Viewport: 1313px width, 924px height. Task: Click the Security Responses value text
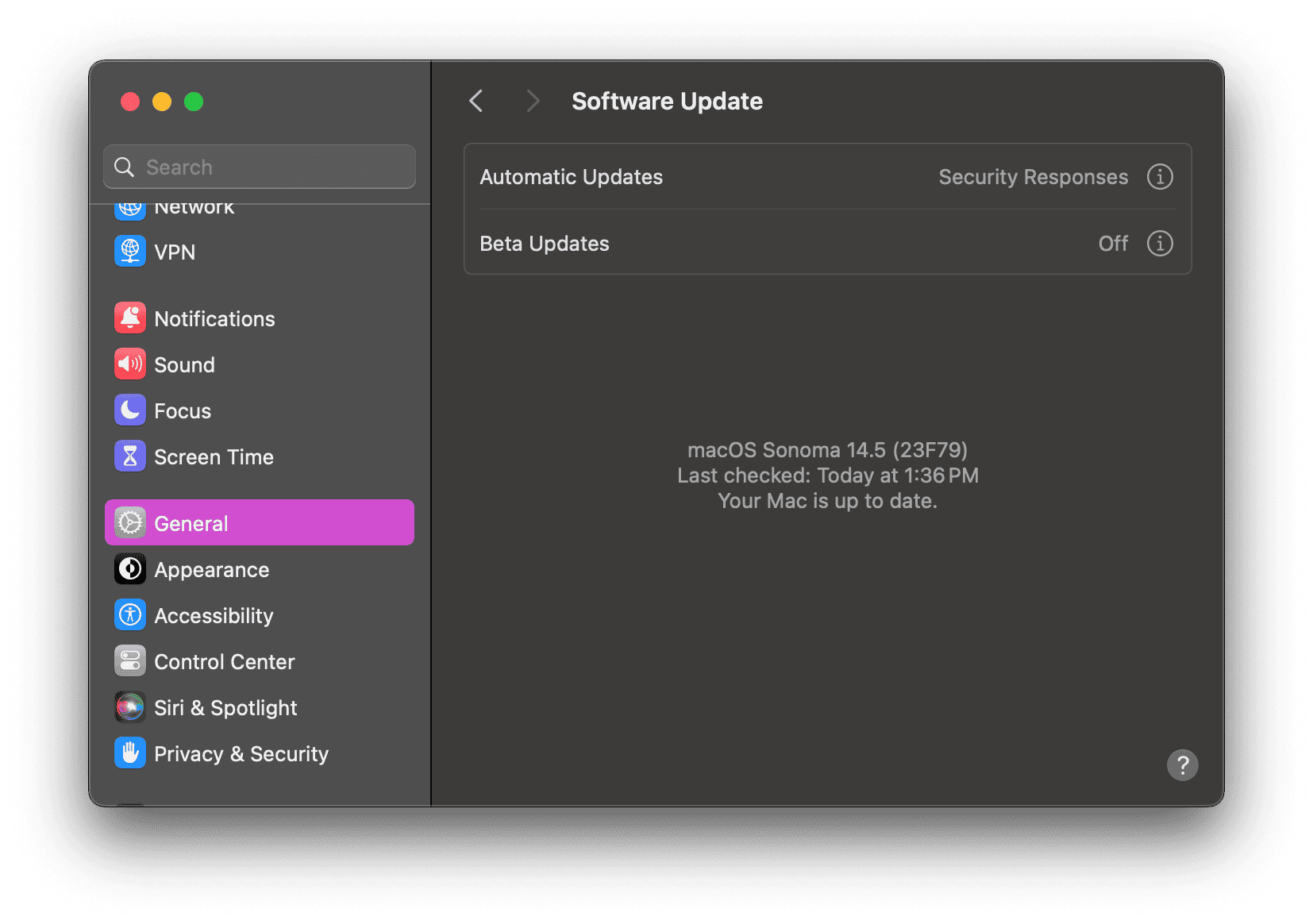tap(1033, 177)
